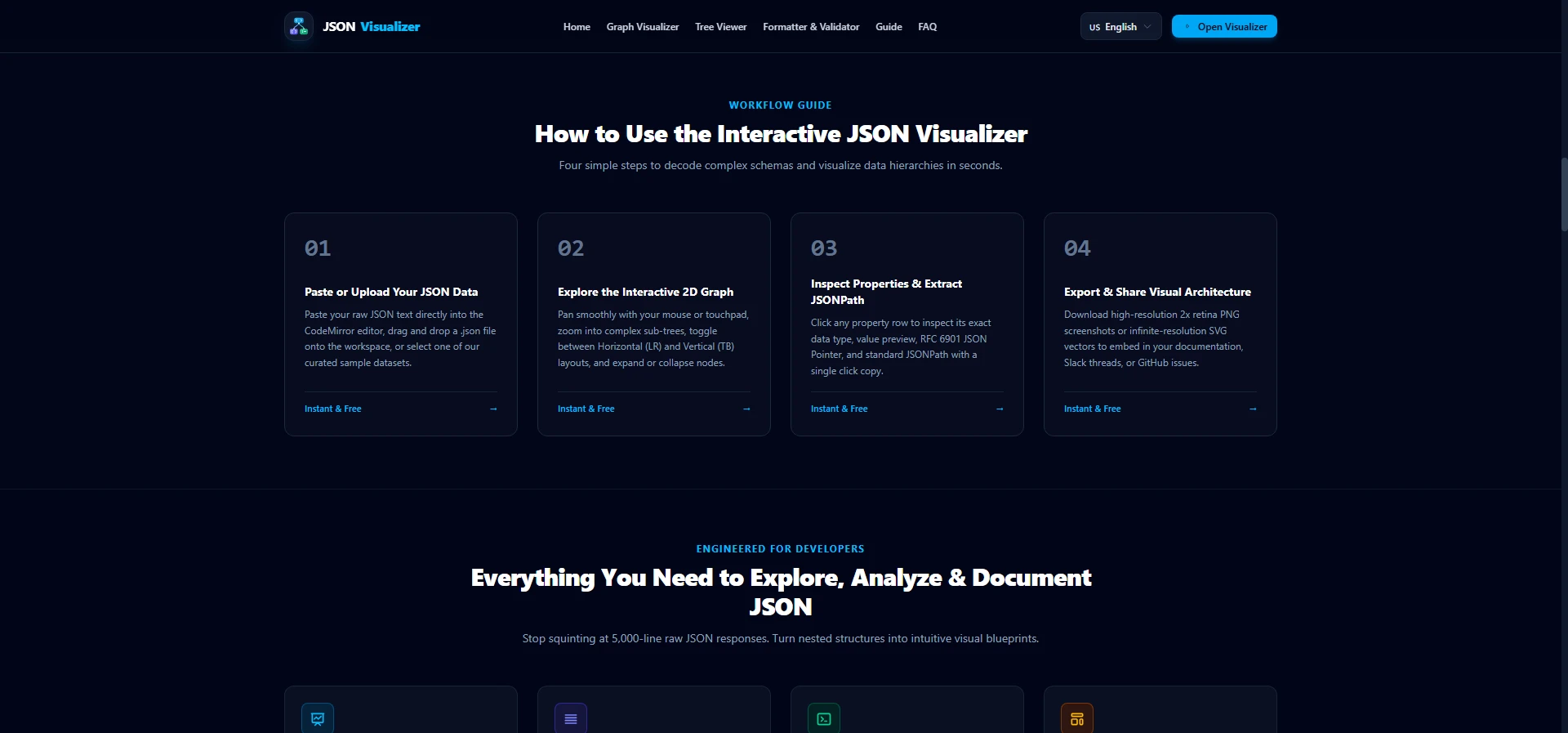The width and height of the screenshot is (1568, 733).
Task: Click the purple list icon in second feature card
Action: [x=571, y=718]
